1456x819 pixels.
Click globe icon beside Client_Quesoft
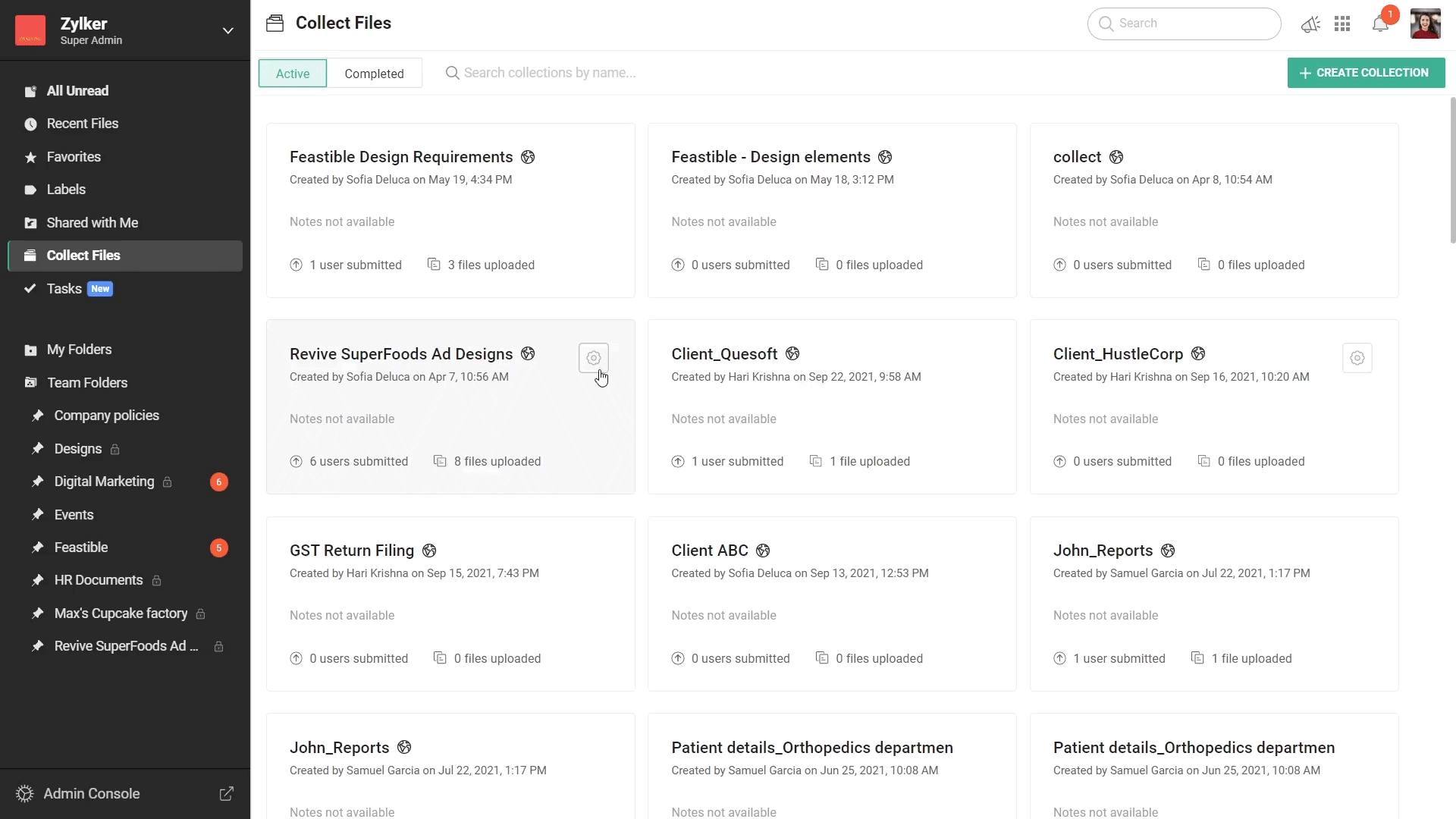(x=792, y=354)
